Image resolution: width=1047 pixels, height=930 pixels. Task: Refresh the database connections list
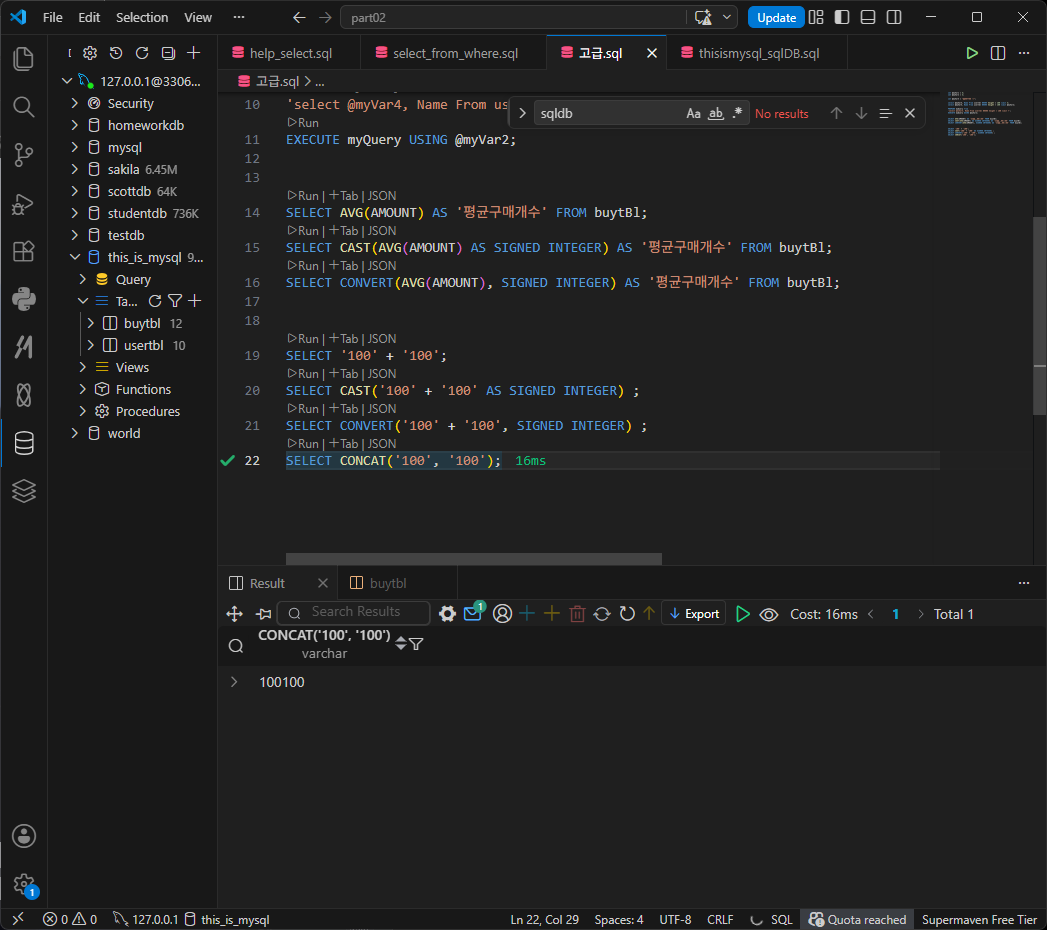[142, 53]
